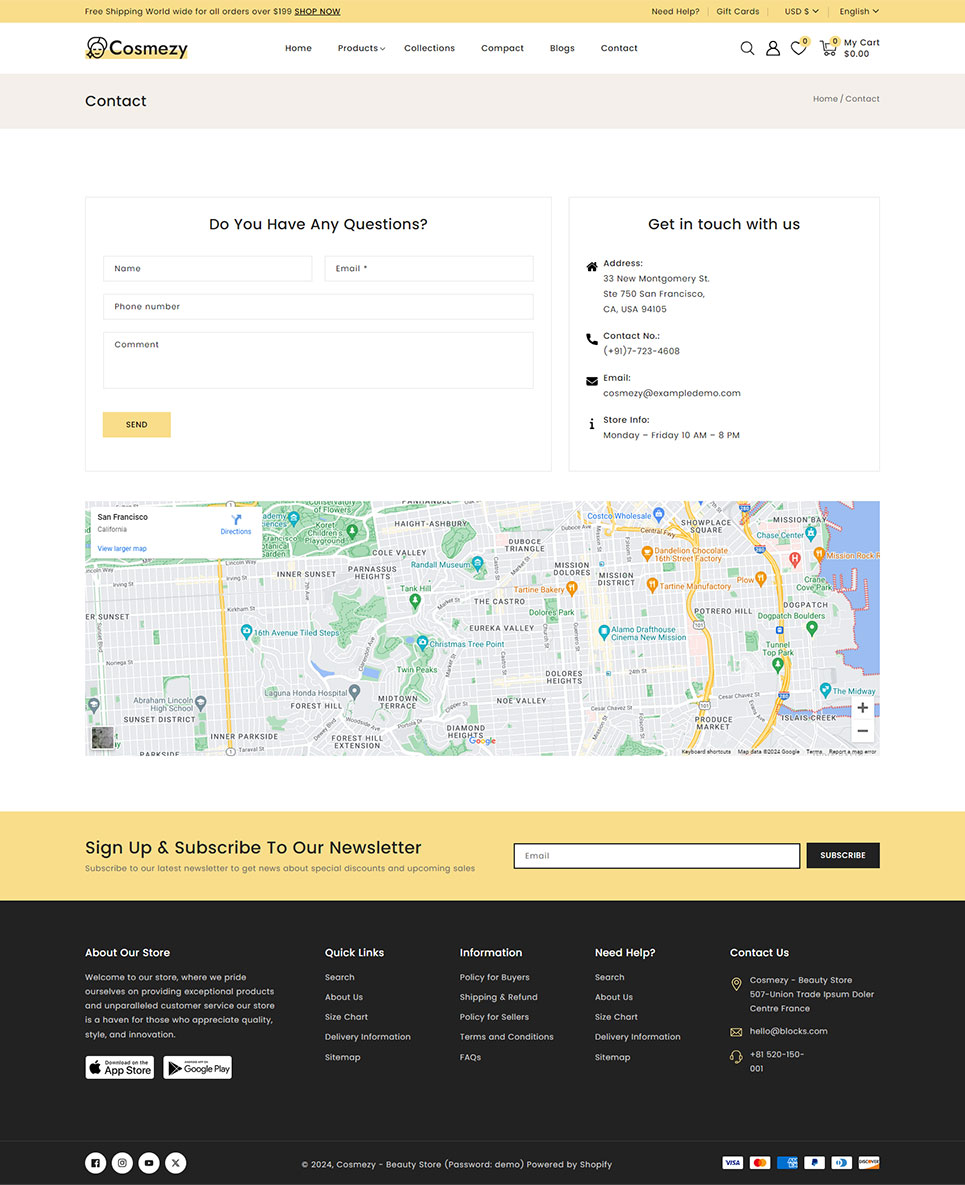Open the English language dropdown
This screenshot has height=1185, width=965.
click(858, 11)
